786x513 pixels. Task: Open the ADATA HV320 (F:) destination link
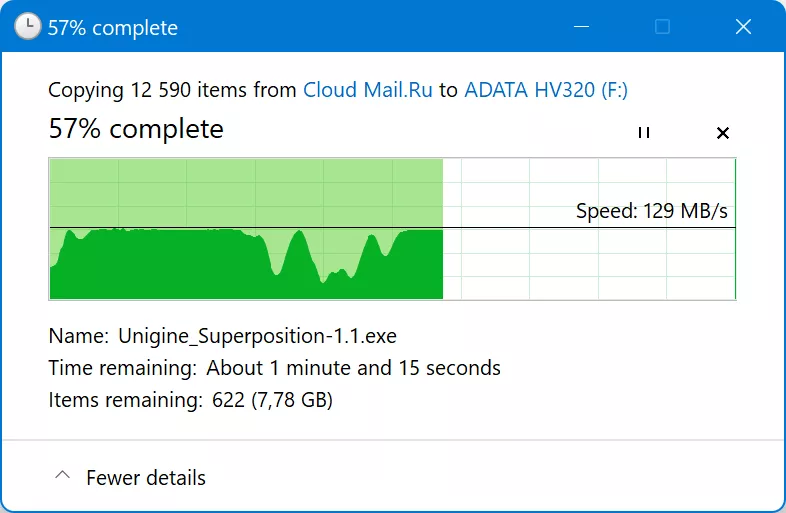[546, 90]
